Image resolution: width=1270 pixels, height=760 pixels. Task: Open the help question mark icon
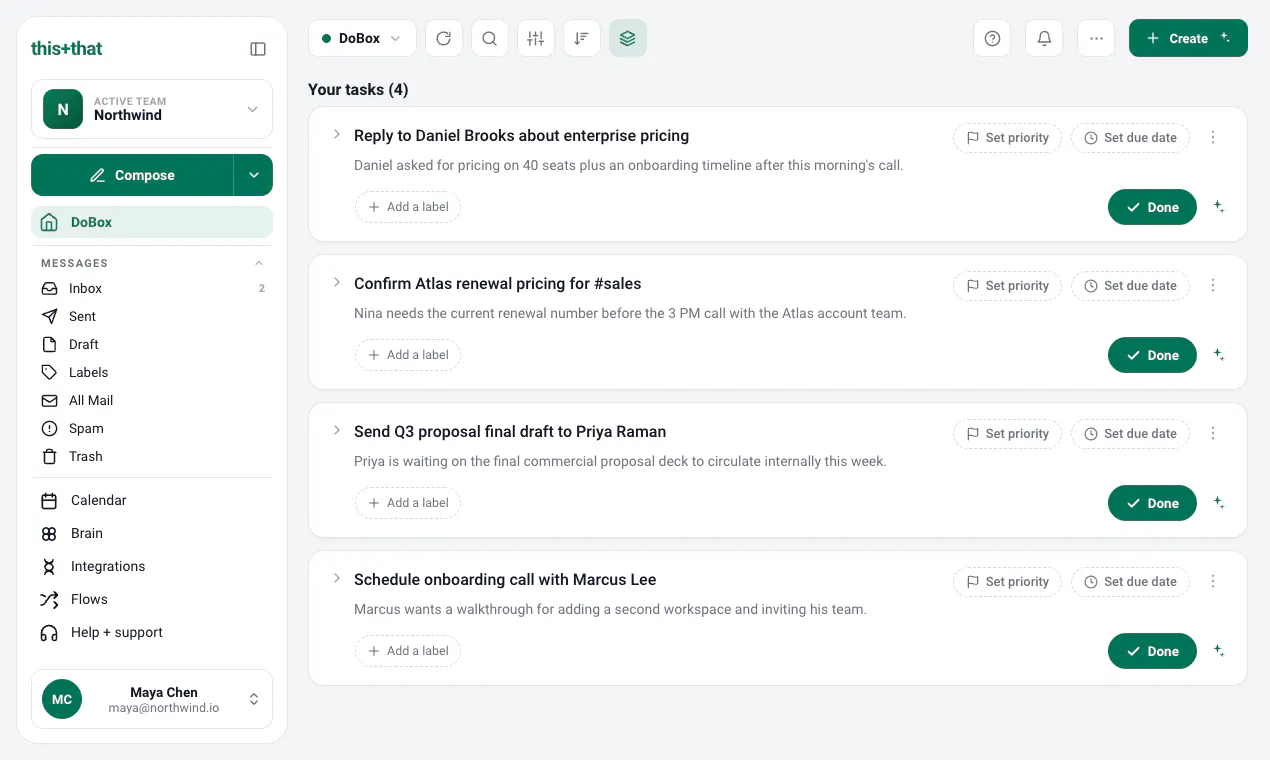tap(992, 39)
